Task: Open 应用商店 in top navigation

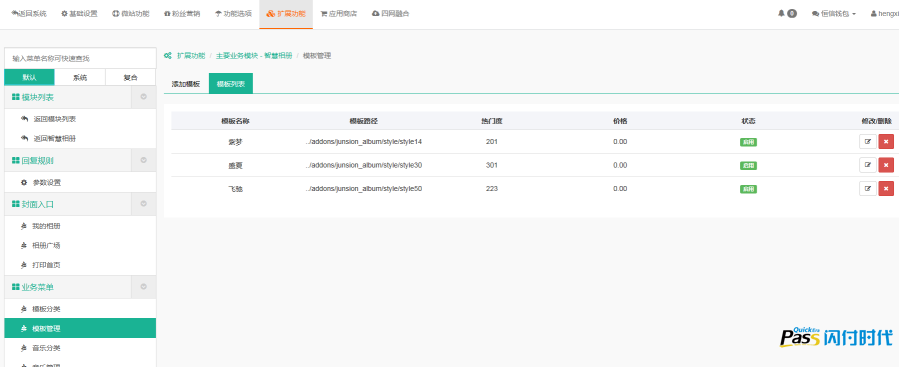Action: click(x=339, y=13)
